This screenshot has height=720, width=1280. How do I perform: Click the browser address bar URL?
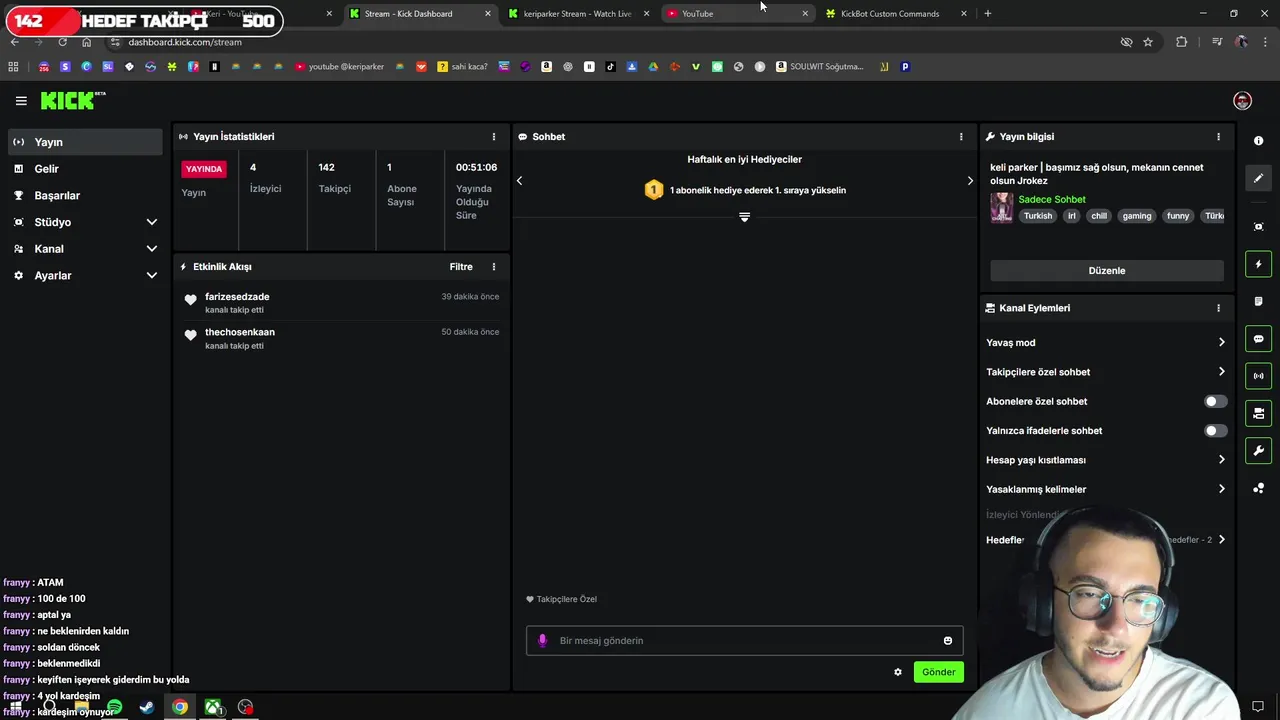185,42
